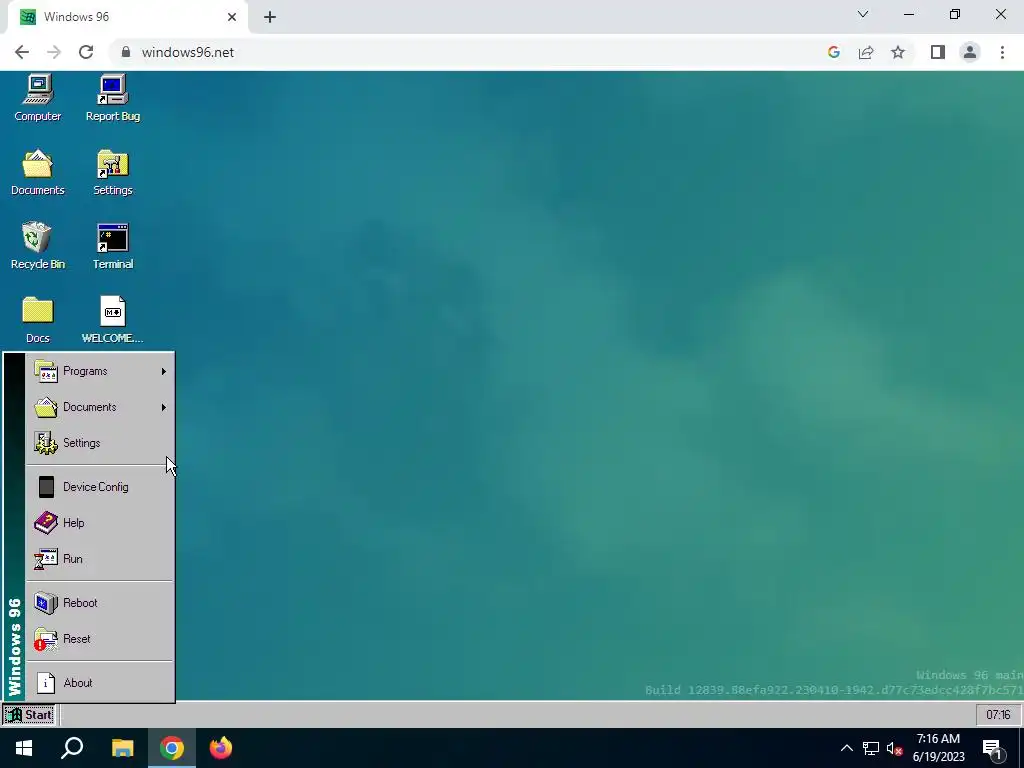The width and height of the screenshot is (1024, 768).
Task: Click the Google icon in address bar
Action: tap(833, 52)
